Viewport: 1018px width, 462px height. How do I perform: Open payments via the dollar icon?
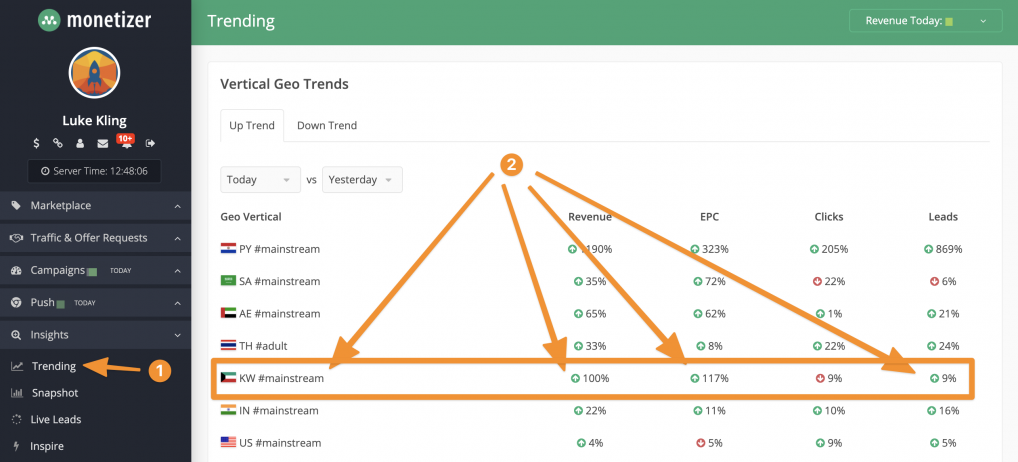pos(36,143)
